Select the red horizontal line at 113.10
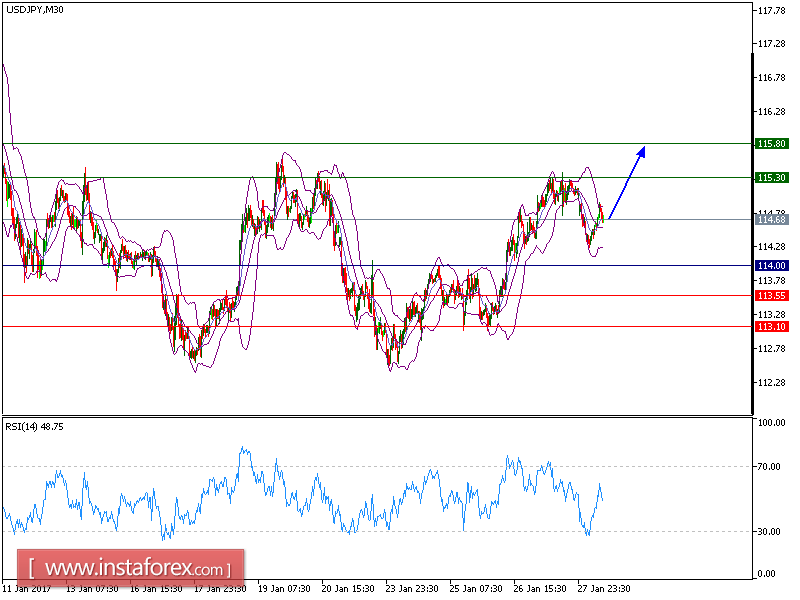800x600 pixels. [x=380, y=326]
